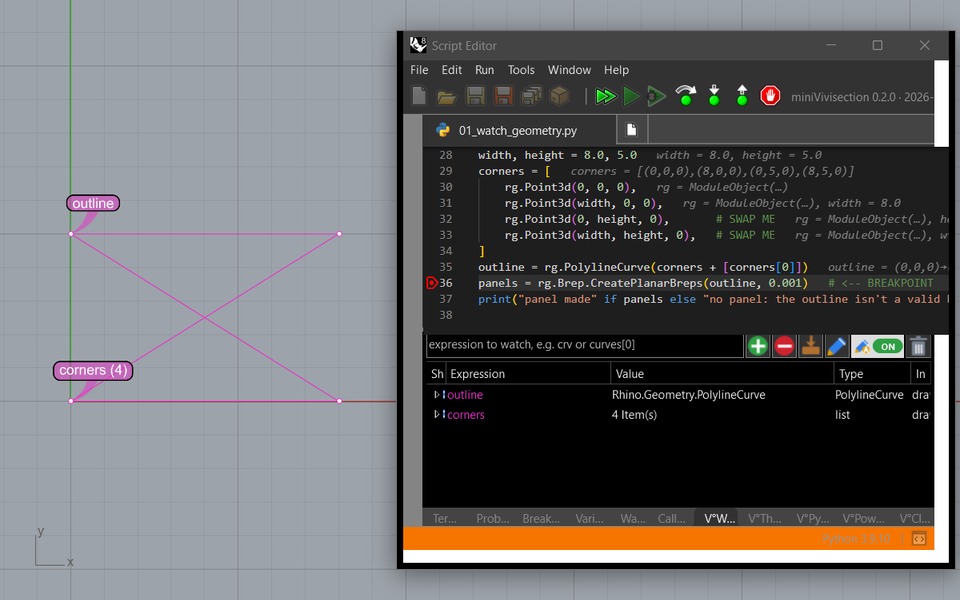Click the corners (4) label in viewport
The height and width of the screenshot is (600, 960).
click(x=93, y=370)
